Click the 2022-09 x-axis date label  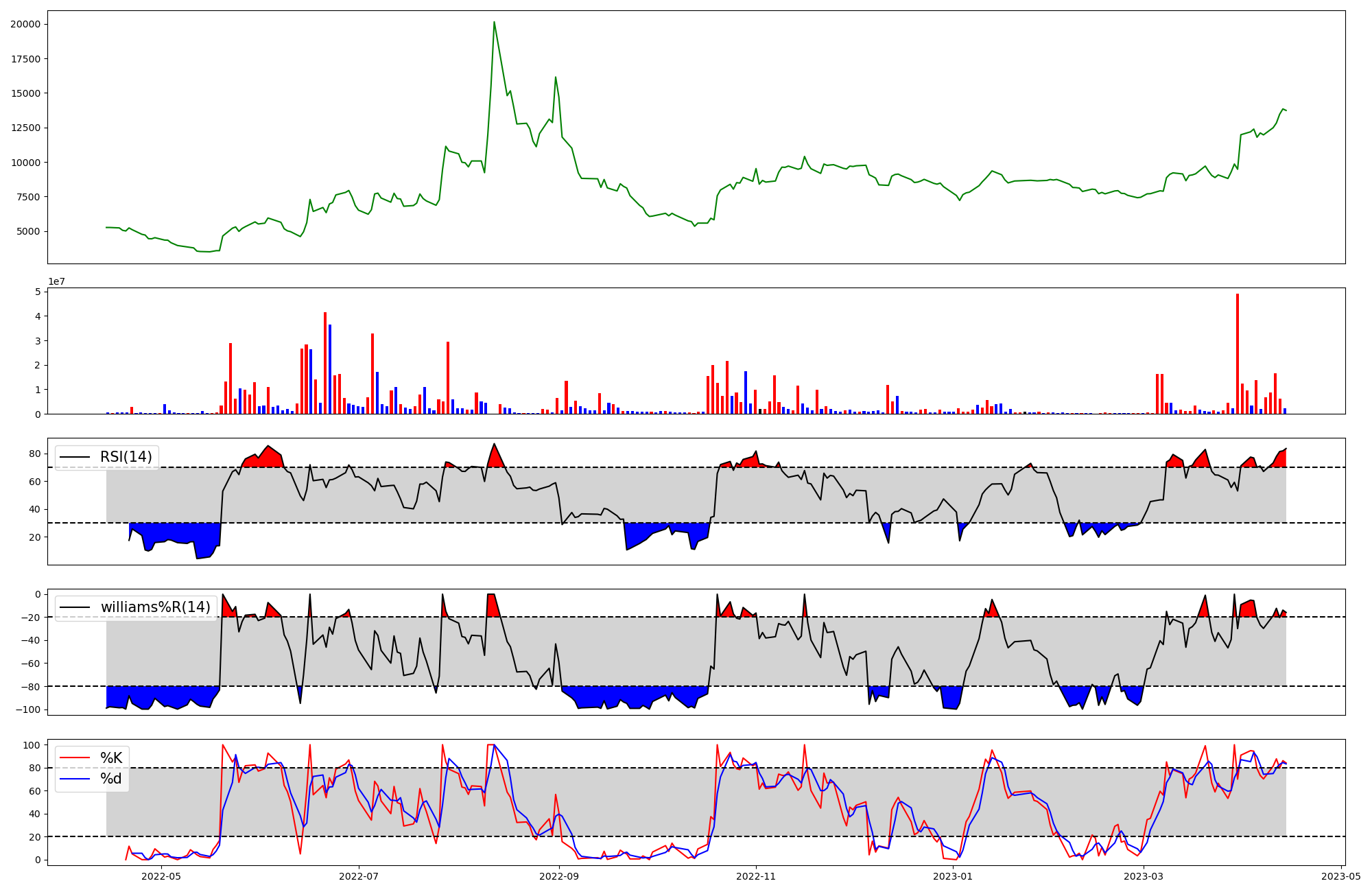(559, 876)
